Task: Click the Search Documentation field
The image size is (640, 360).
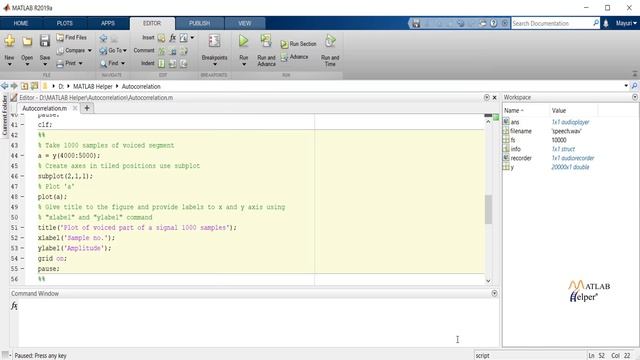Action: (x=551, y=23)
